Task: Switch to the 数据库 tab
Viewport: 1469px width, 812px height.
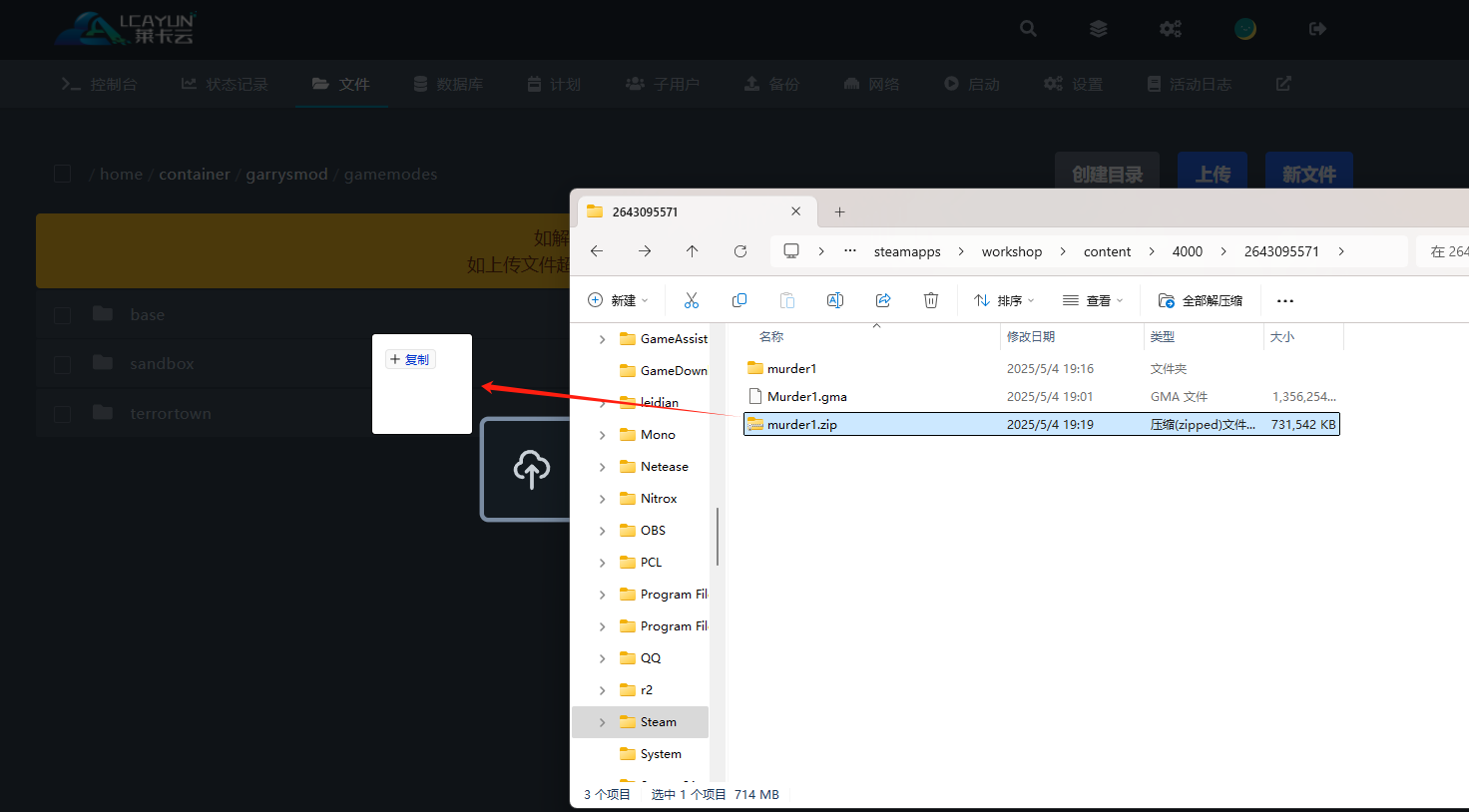Action: pos(448,84)
